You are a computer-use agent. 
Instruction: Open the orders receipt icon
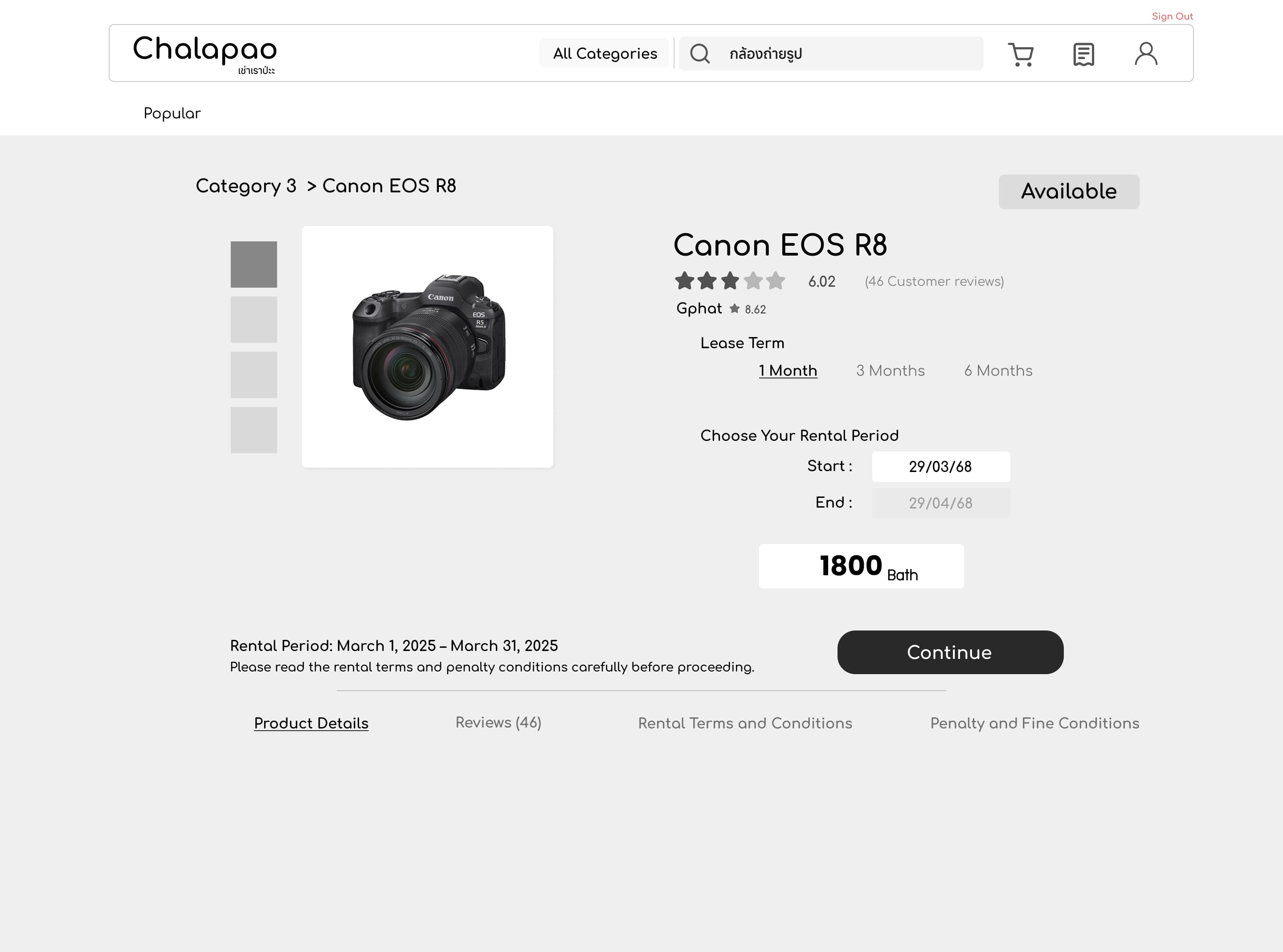[1083, 54]
